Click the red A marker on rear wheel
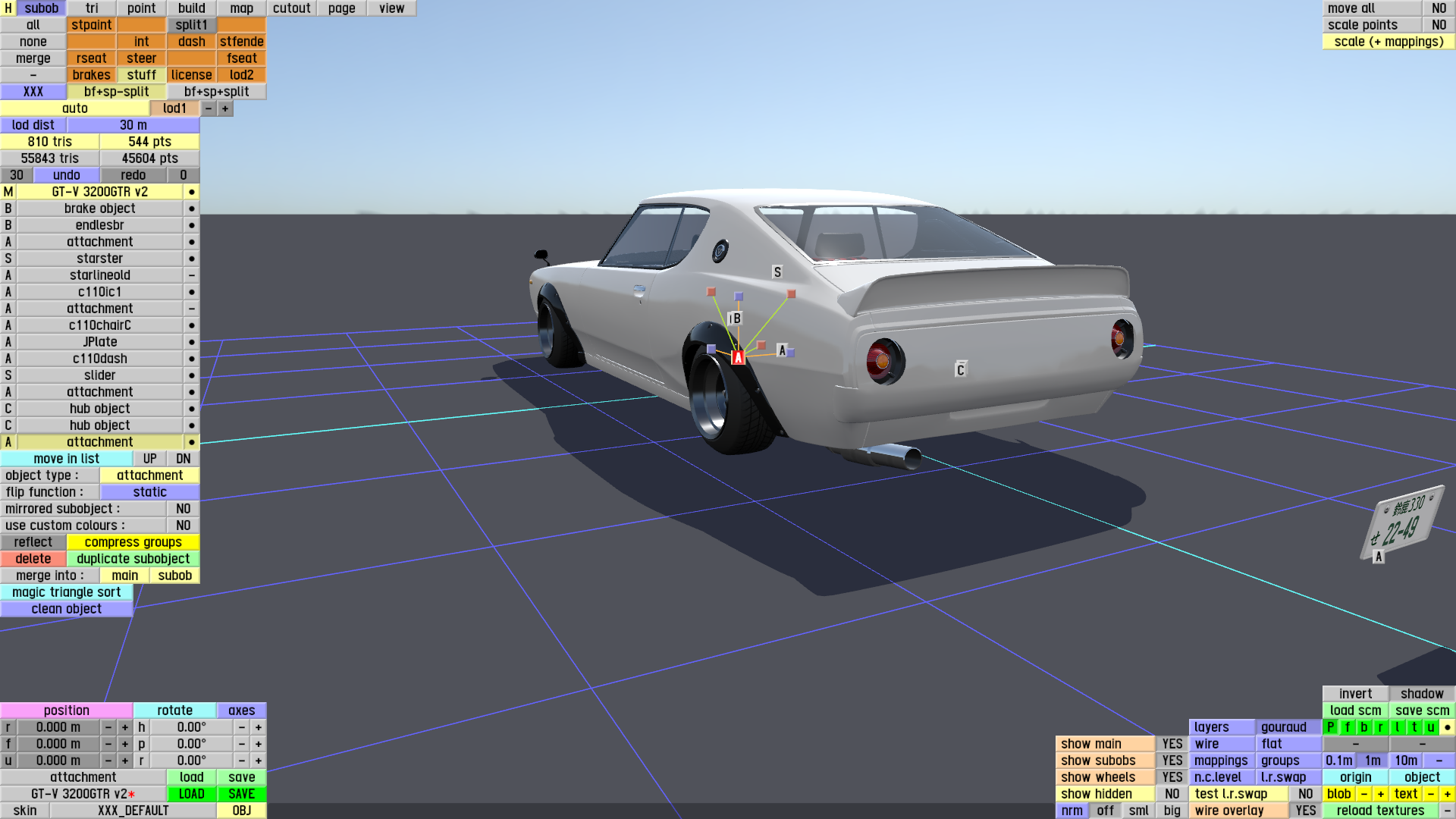Image resolution: width=1456 pixels, height=819 pixels. (738, 358)
